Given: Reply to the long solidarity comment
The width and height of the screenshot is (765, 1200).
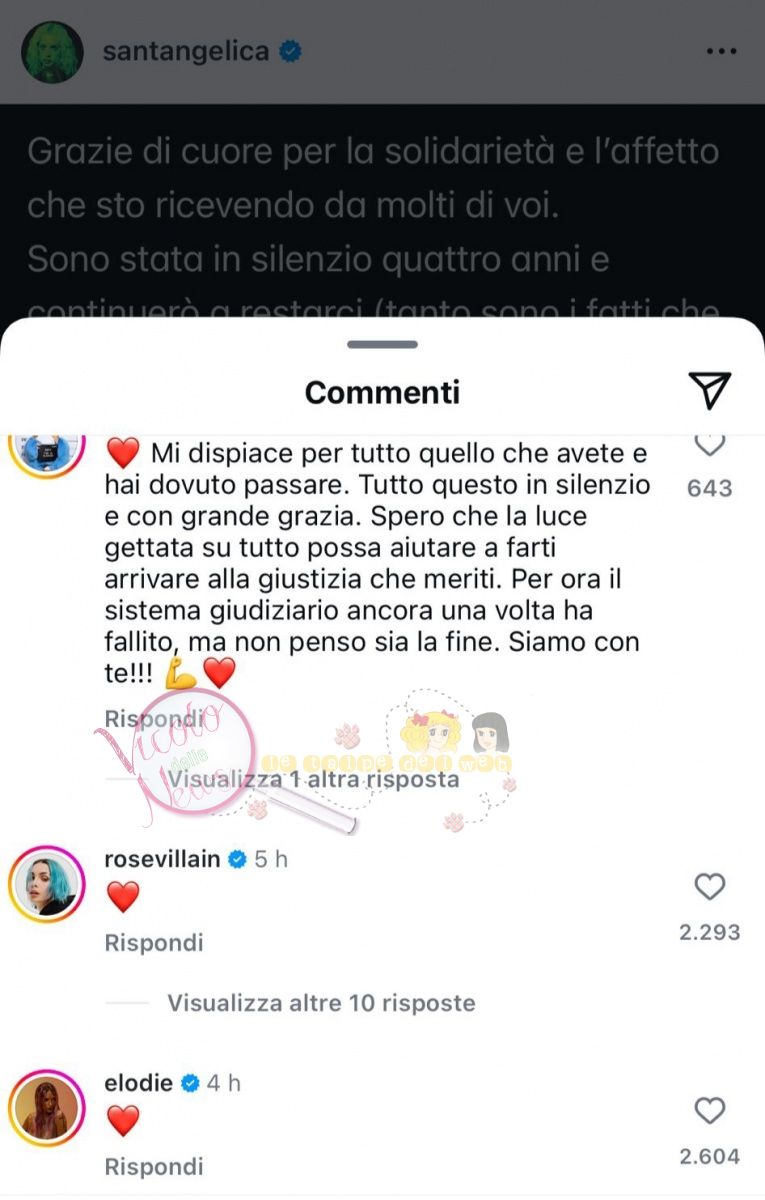Looking at the screenshot, I should 154,718.
